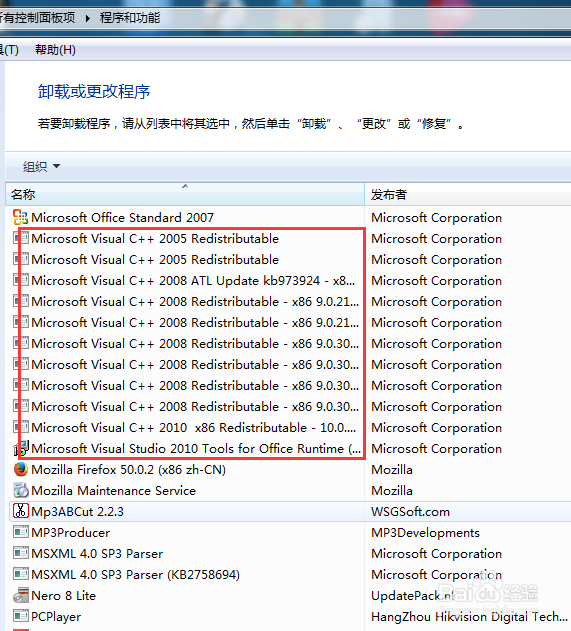Click the Mozilla Firefox 50.0.2 icon
Image resolution: width=571 pixels, height=631 pixels.
coord(21,469)
